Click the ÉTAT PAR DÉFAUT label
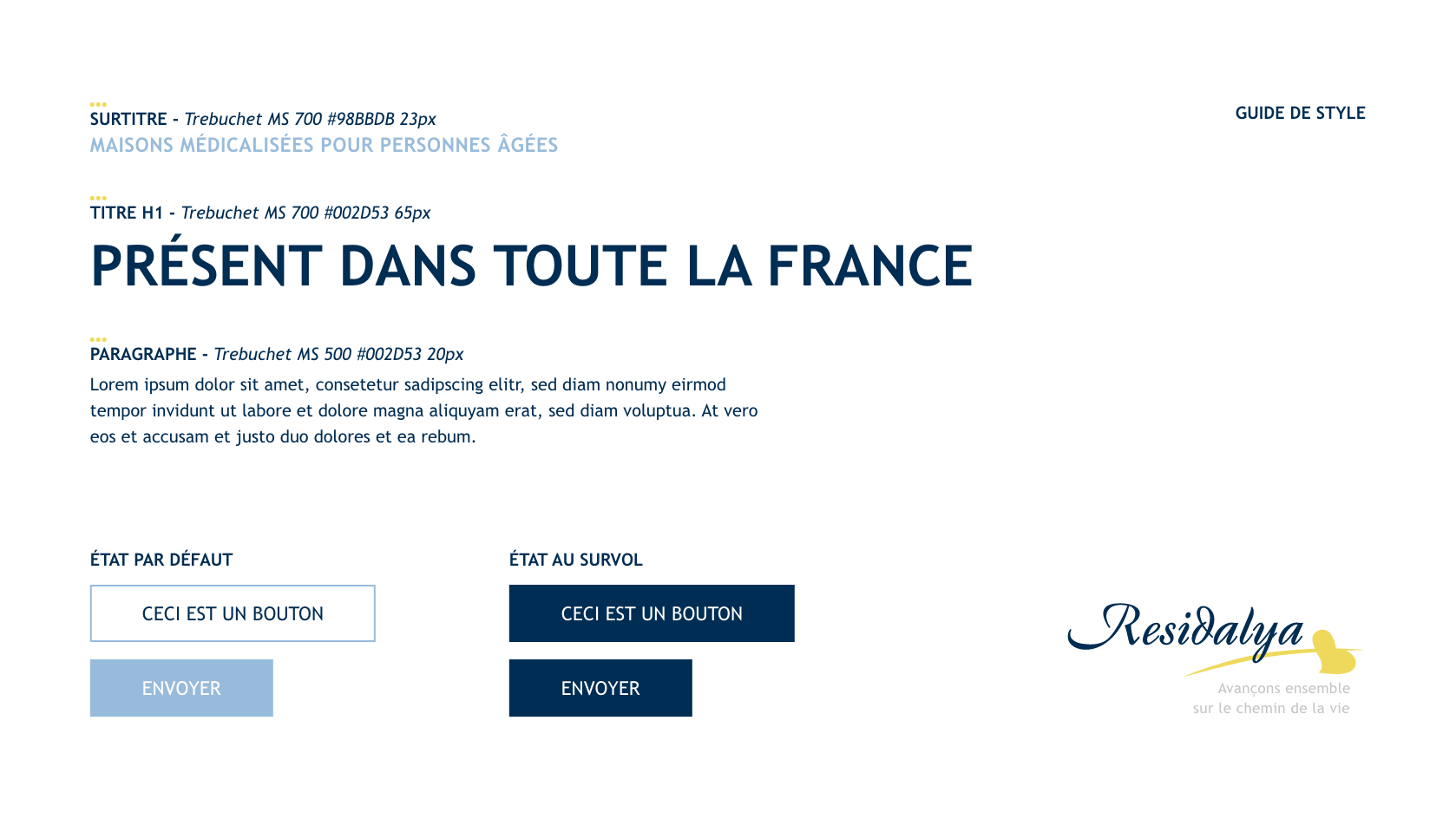Screen dimensions: 1456x819 point(161,560)
